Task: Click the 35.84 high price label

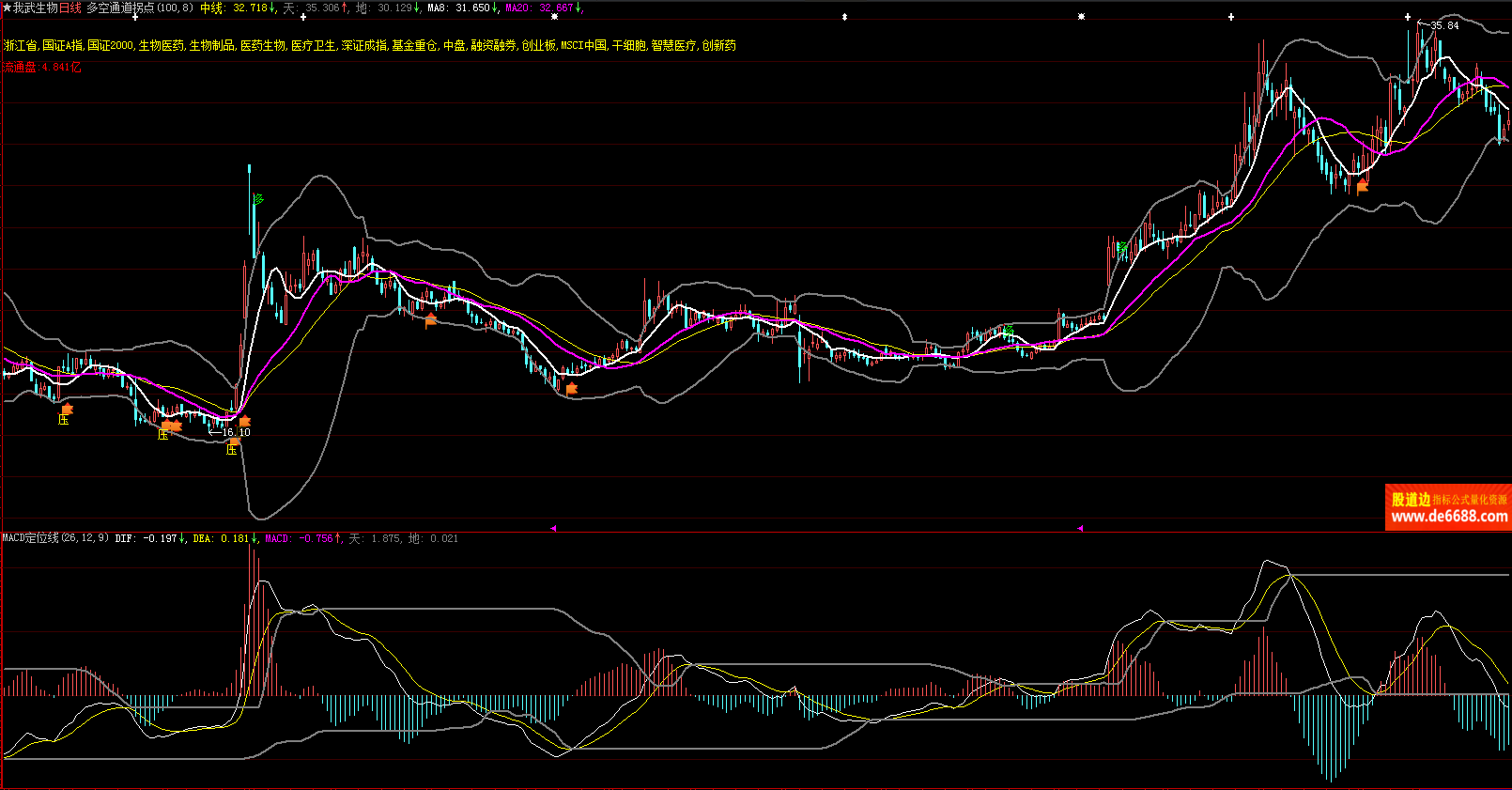Action: point(1444,25)
